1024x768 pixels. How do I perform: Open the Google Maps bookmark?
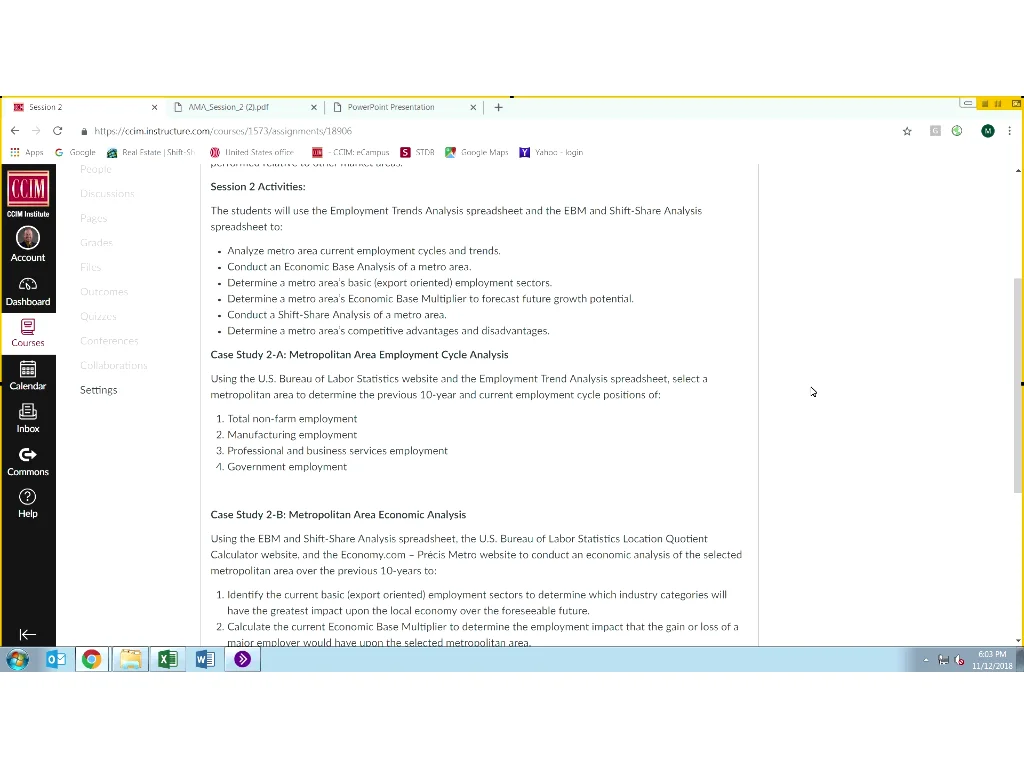point(477,152)
